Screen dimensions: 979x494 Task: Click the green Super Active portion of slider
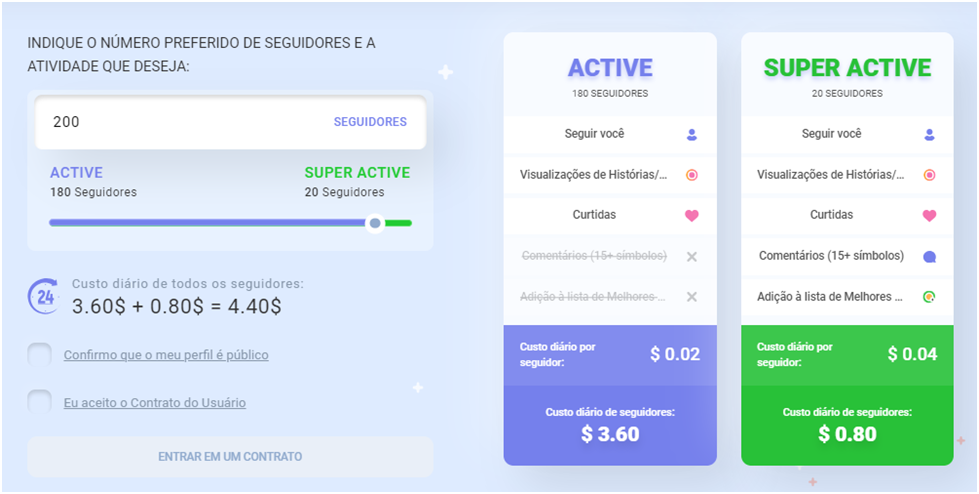coord(398,222)
